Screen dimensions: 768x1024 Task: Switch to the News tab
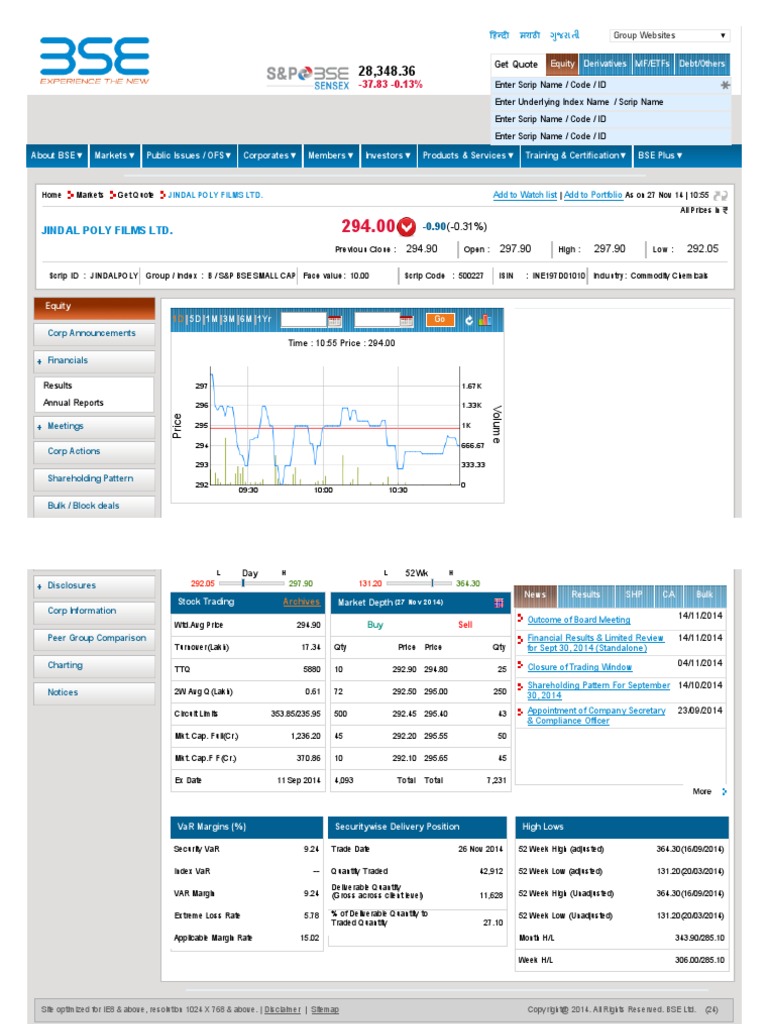(x=536, y=595)
